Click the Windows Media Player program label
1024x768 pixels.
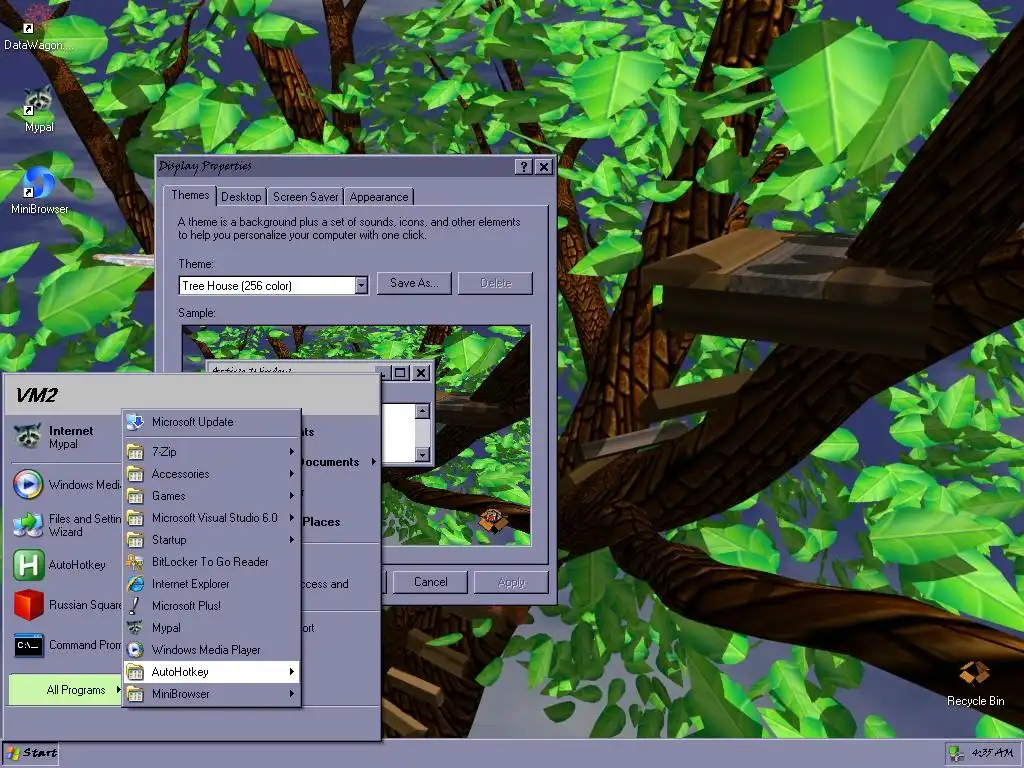[206, 650]
